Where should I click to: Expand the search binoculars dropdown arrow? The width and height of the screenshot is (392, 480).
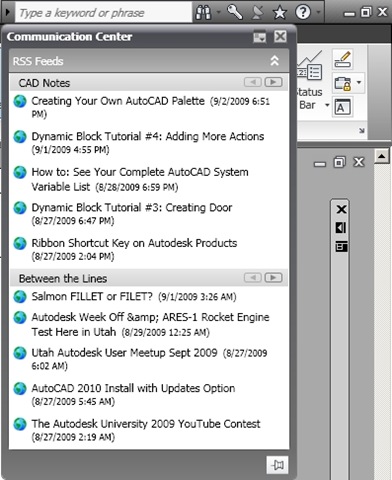[x=219, y=13]
